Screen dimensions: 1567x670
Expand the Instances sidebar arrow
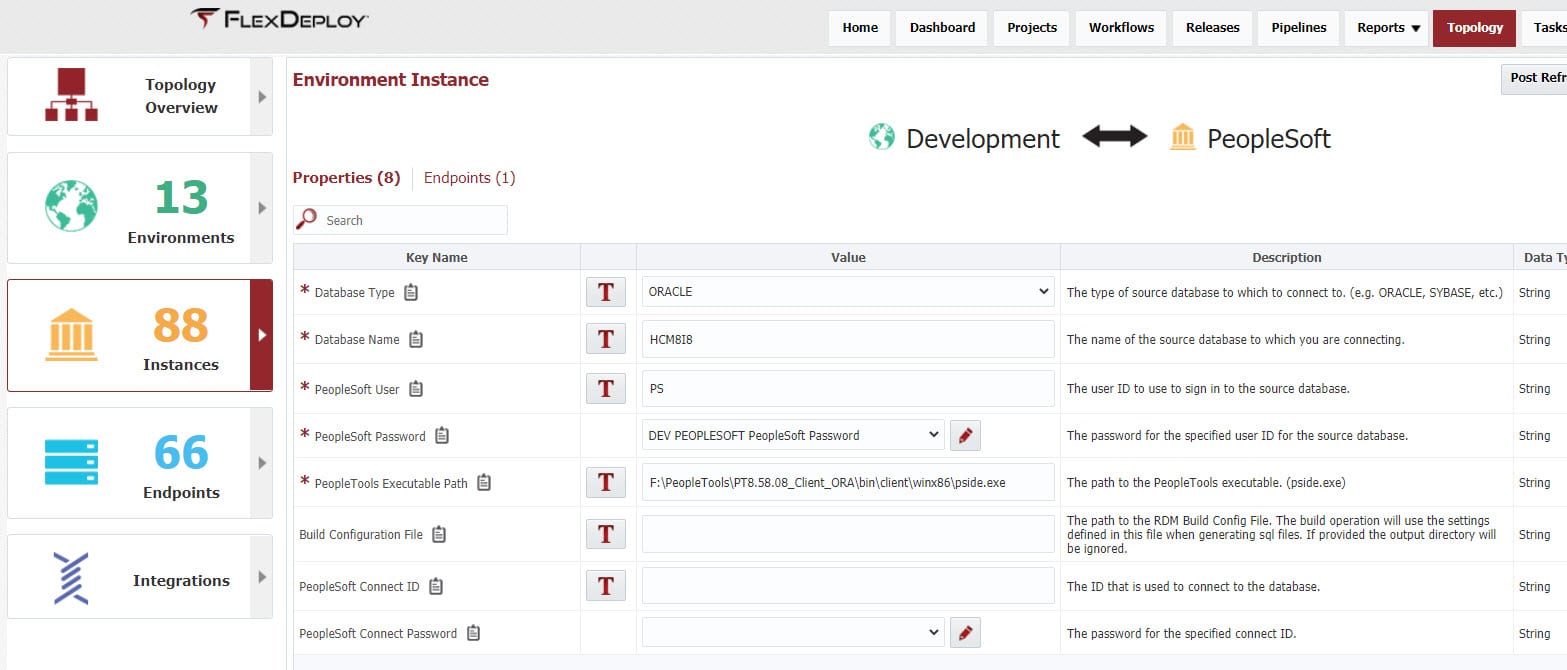click(x=262, y=335)
